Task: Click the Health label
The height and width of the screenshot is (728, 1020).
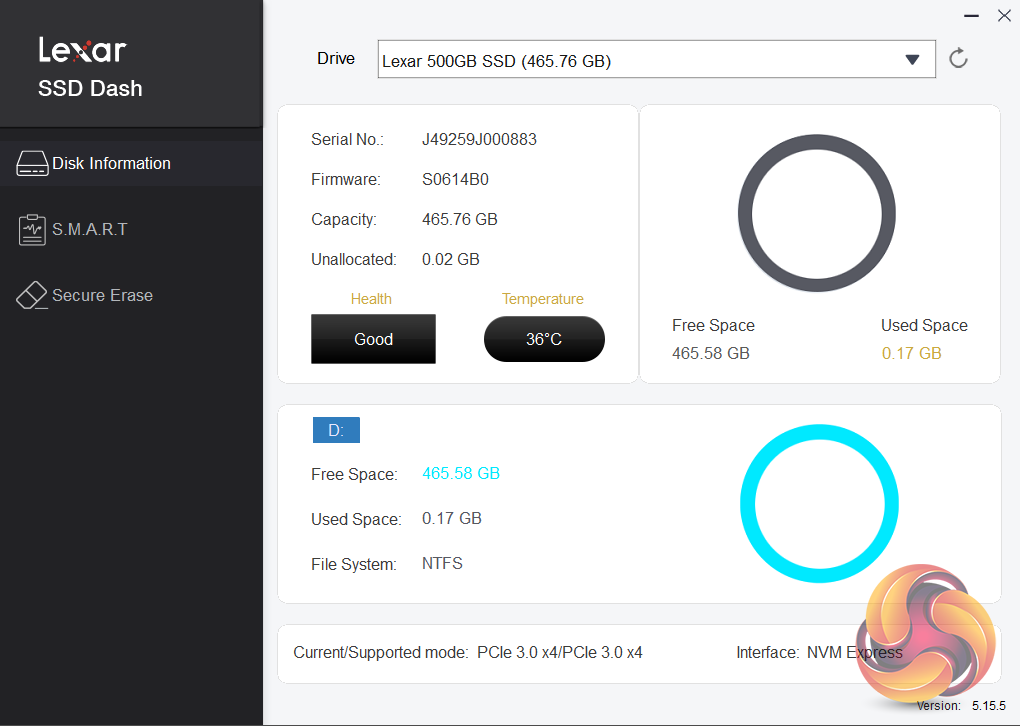Action: [371, 299]
